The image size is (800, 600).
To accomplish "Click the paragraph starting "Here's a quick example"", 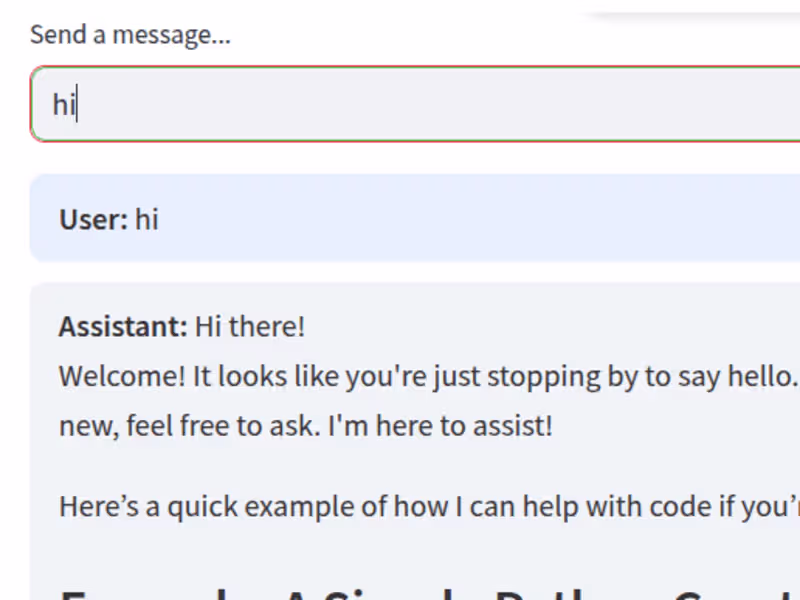I will tap(400, 506).
